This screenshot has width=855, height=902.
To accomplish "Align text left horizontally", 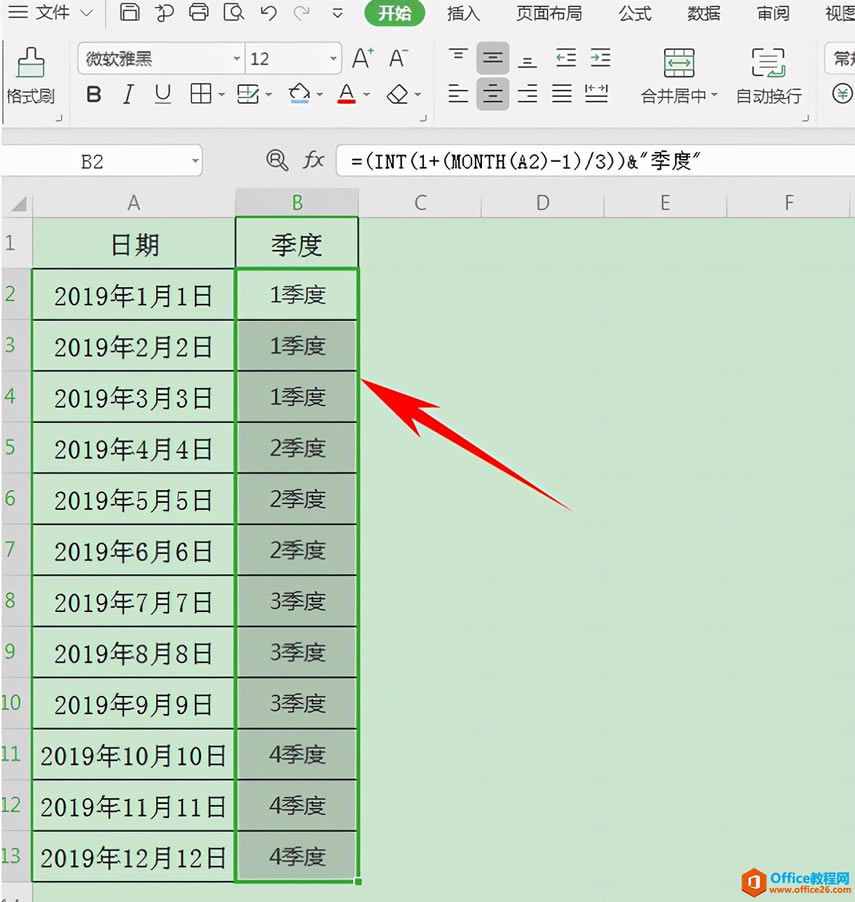I will [x=458, y=93].
